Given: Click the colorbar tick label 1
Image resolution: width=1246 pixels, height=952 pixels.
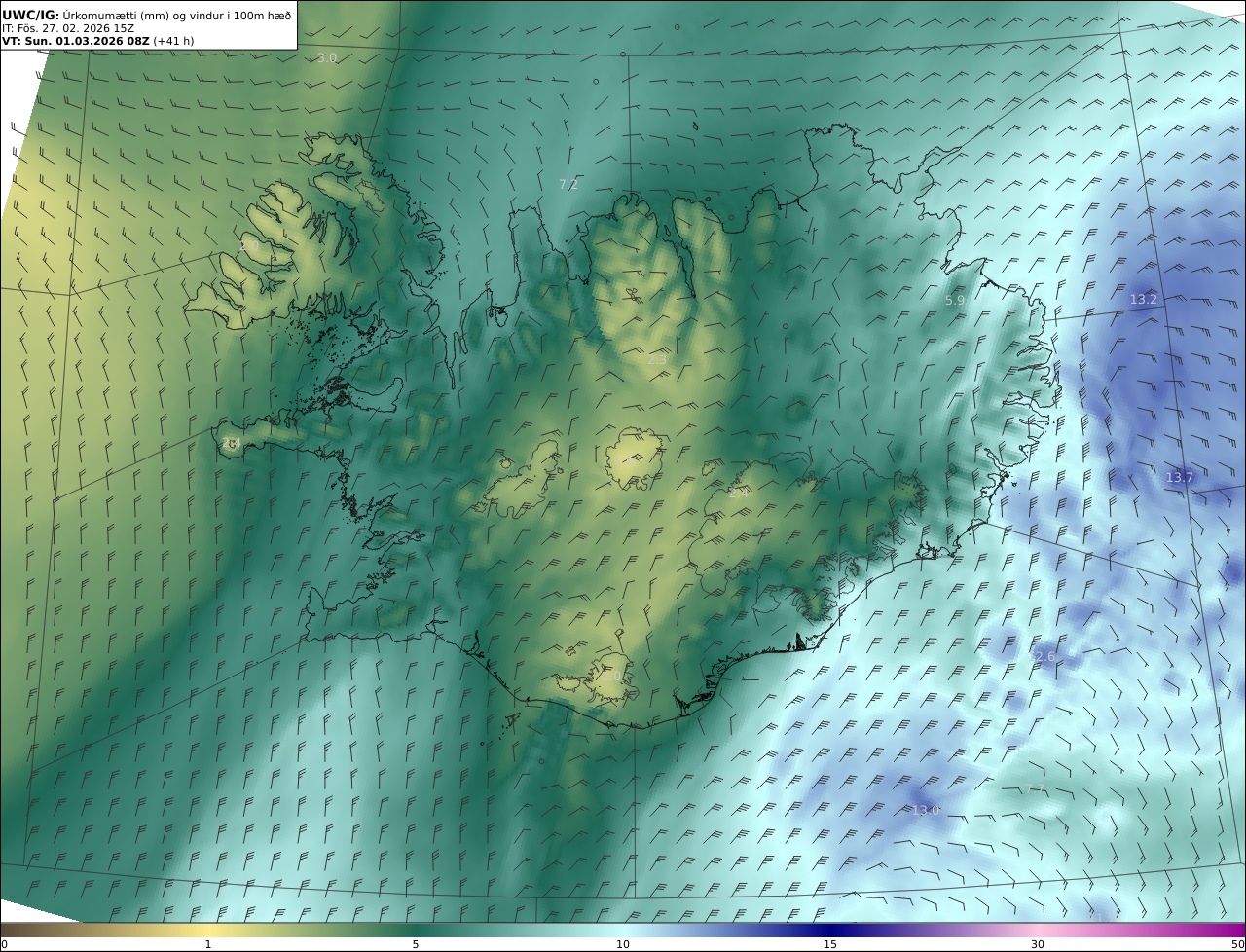Looking at the screenshot, I should coord(208,944).
